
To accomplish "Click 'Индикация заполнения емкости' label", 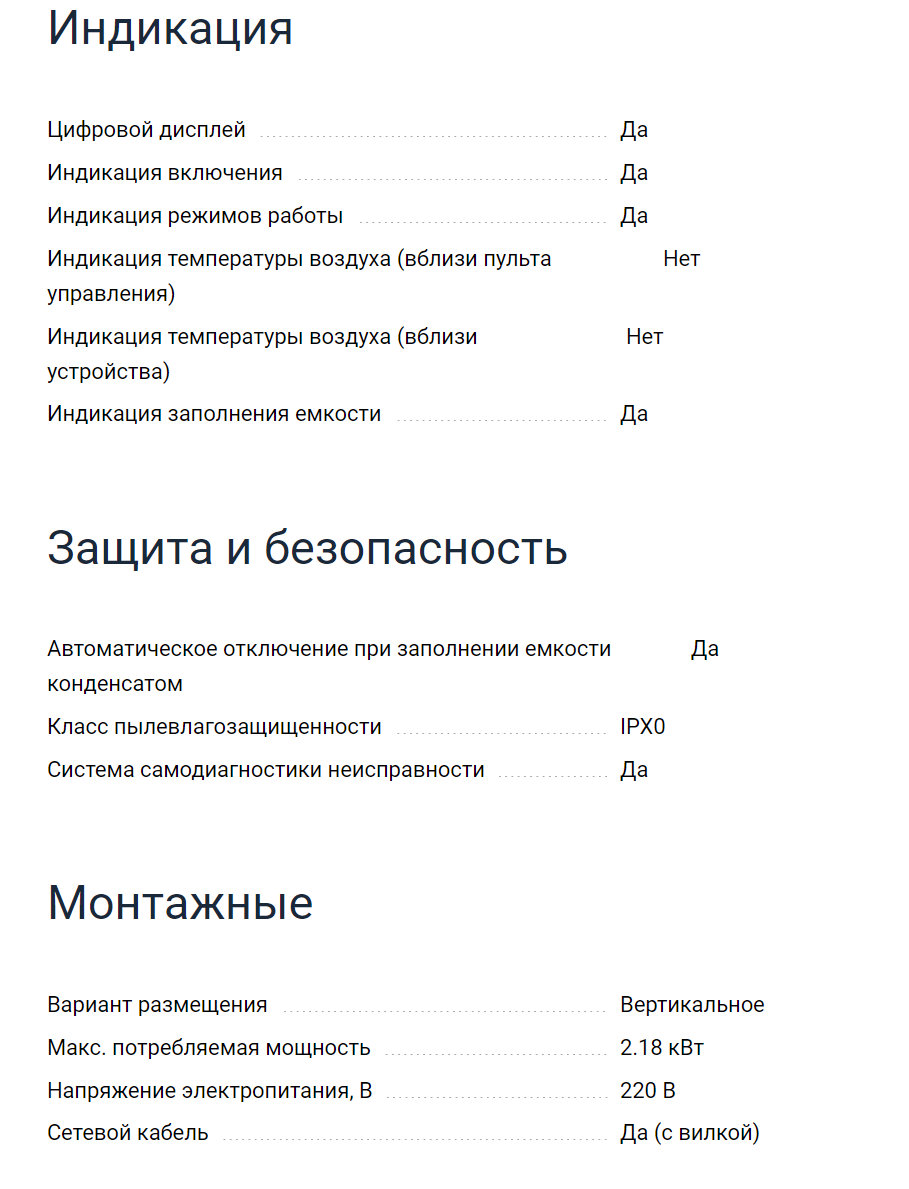I will click(x=214, y=414).
